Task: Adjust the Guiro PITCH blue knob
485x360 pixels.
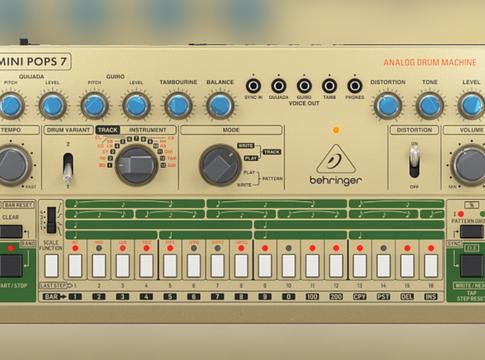Action: 94,106
